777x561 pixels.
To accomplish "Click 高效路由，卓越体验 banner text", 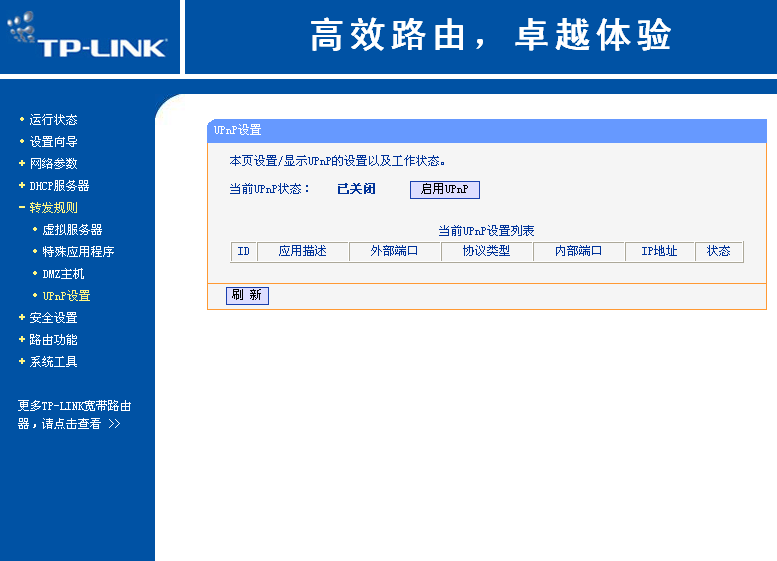I will (491, 35).
